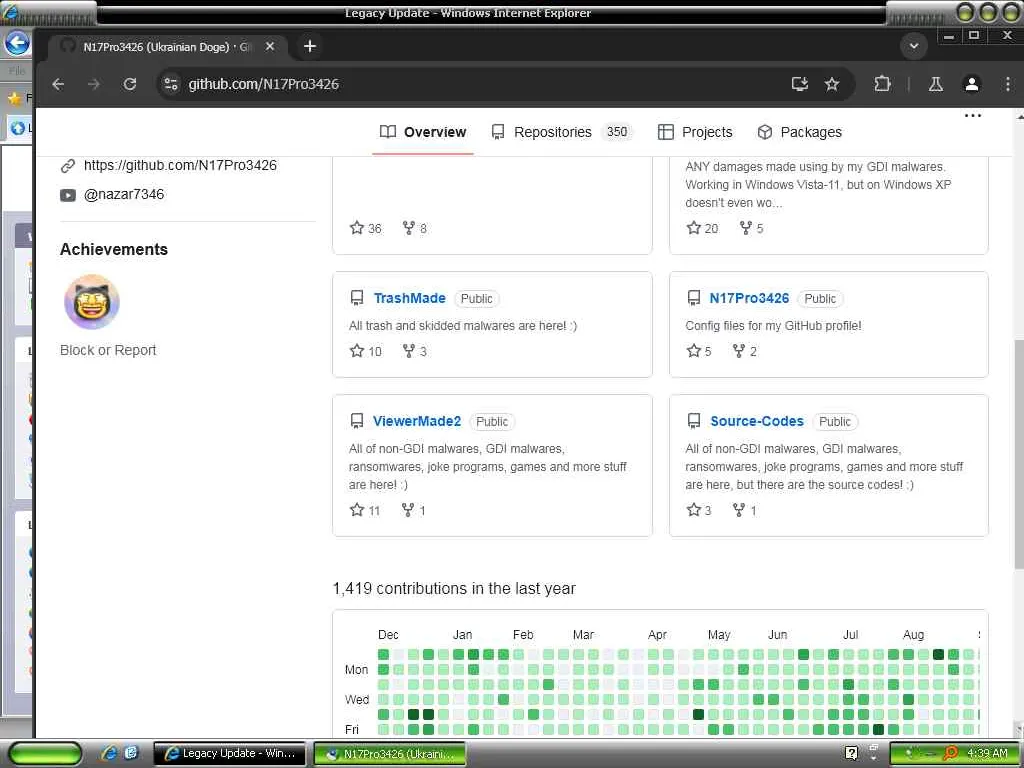Open the ViewerMade2 repository
This screenshot has height=768, width=1024.
pyautogui.click(x=417, y=421)
